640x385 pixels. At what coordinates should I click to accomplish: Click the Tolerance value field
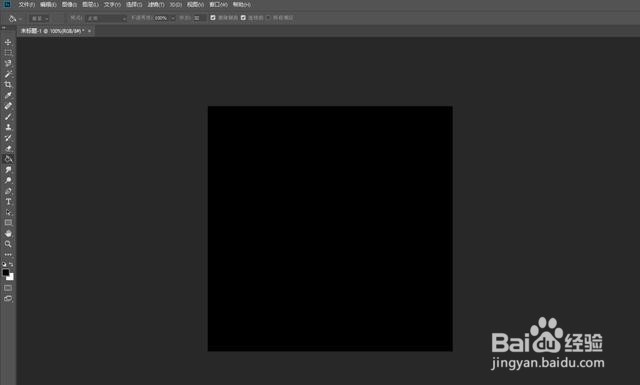[x=199, y=18]
